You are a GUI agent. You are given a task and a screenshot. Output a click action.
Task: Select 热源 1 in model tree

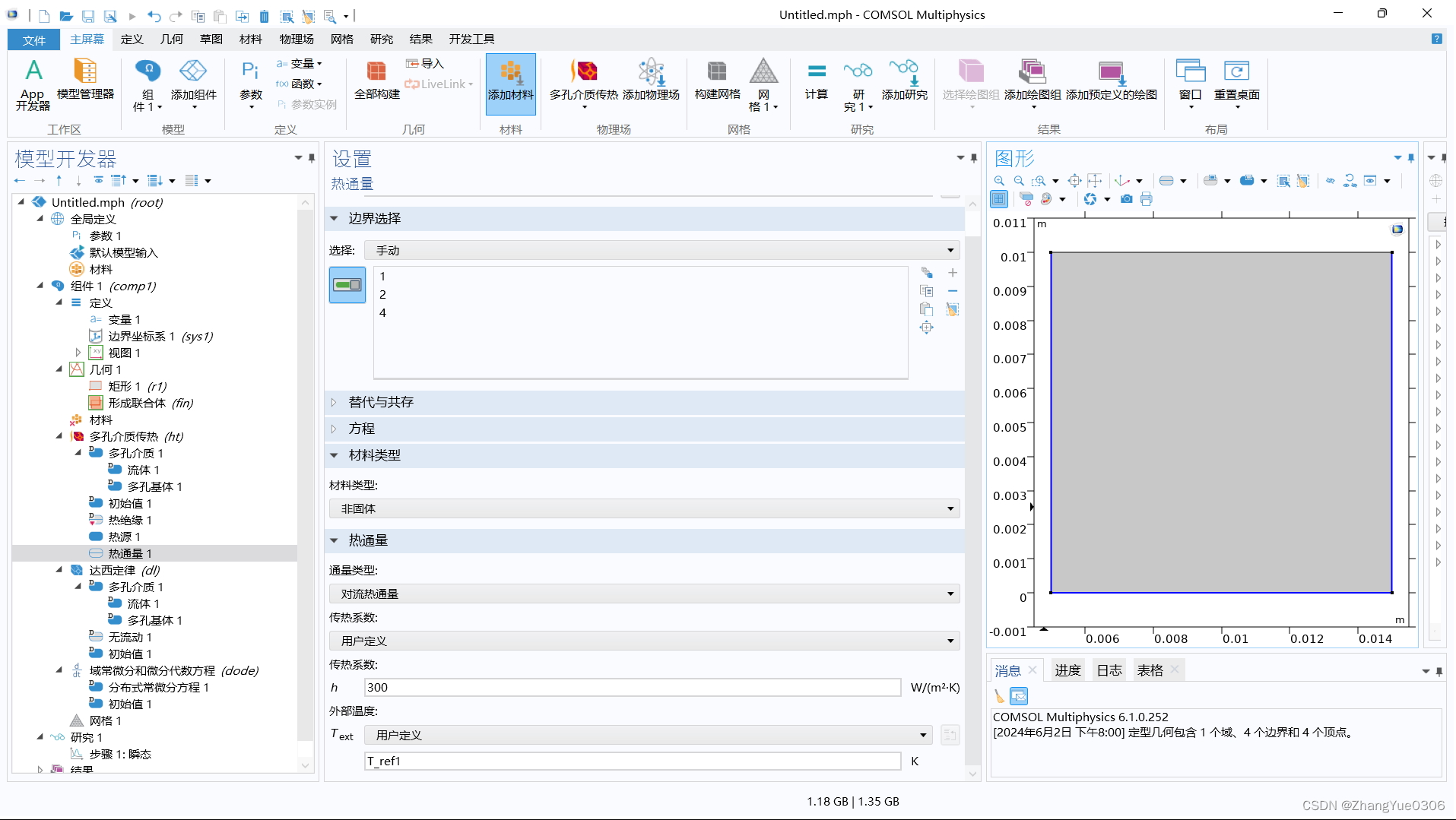124,537
